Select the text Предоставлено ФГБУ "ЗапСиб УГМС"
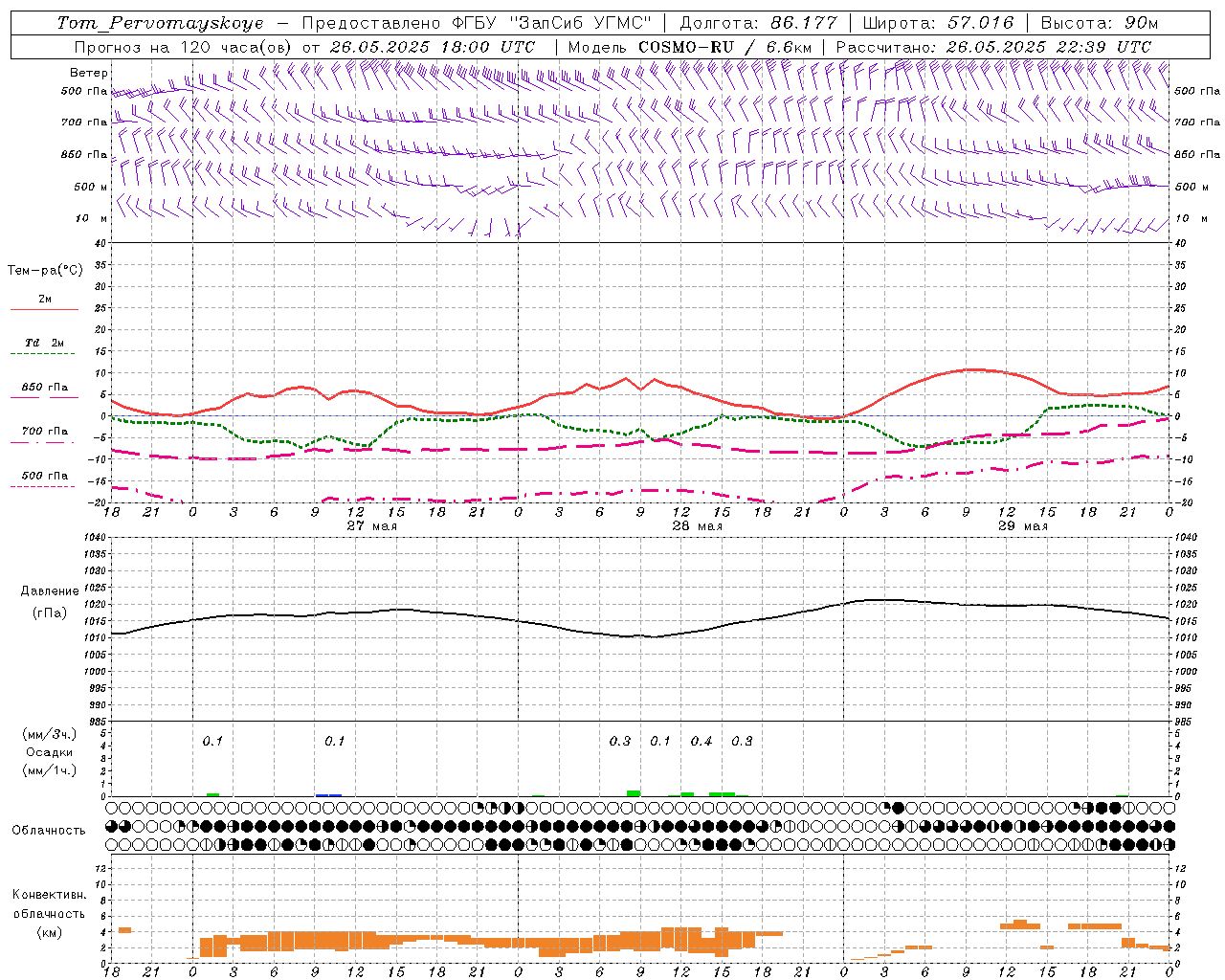The width and height of the screenshot is (1225, 980). [x=476, y=23]
